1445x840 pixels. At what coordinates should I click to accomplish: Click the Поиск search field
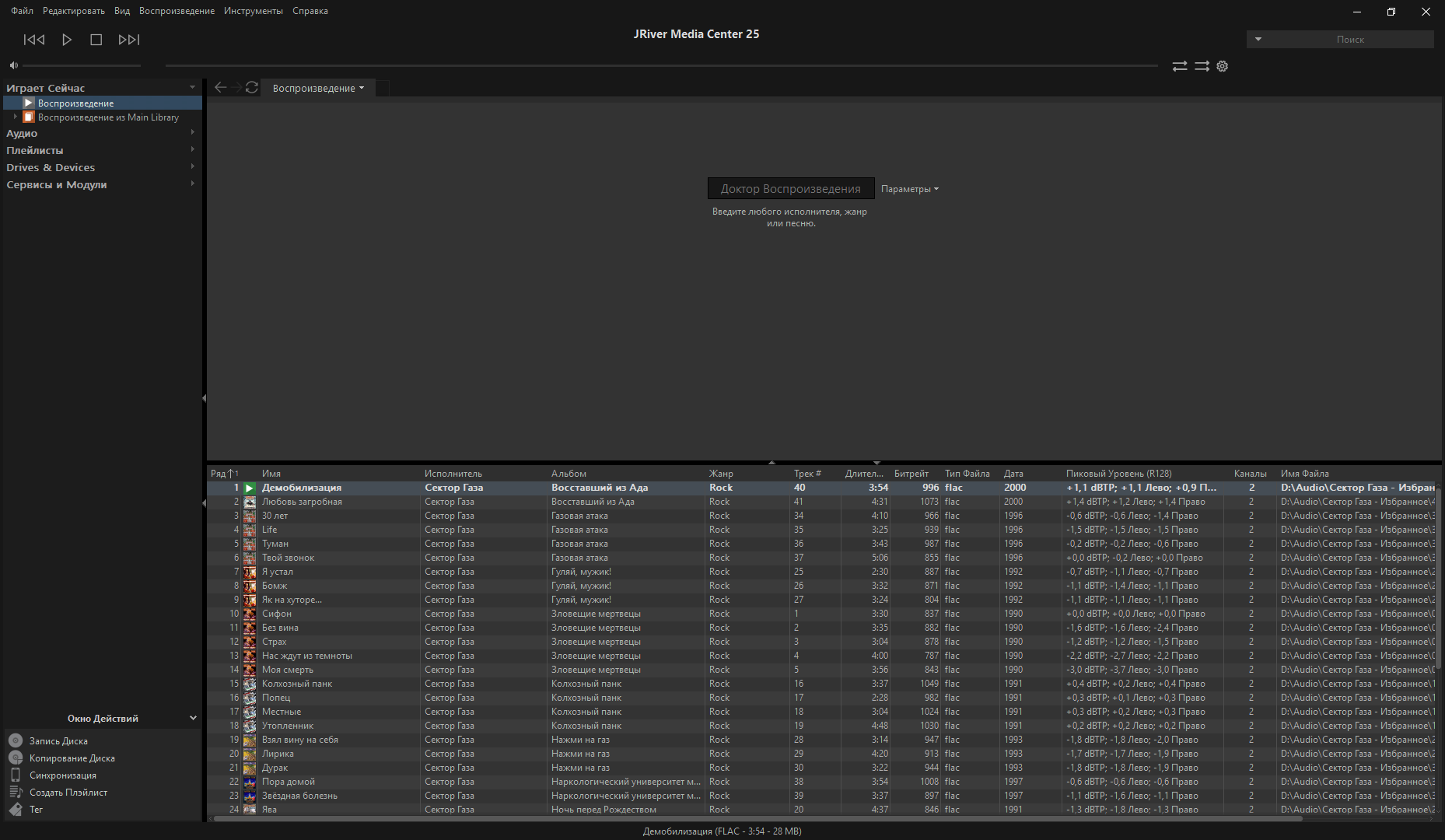(1350, 39)
